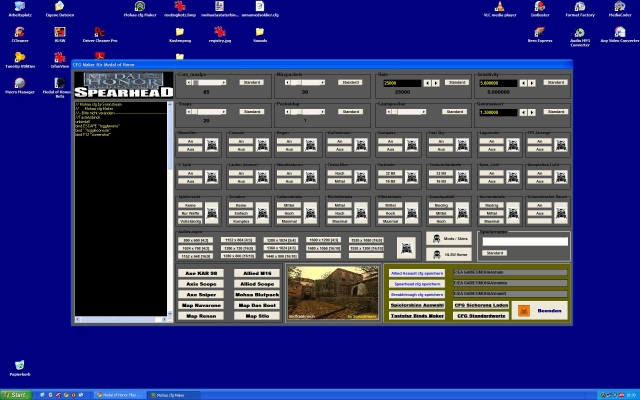Screen dimensions: 640x400
Task: Decrease Rate with the left arrow
Action: (x=427, y=83)
